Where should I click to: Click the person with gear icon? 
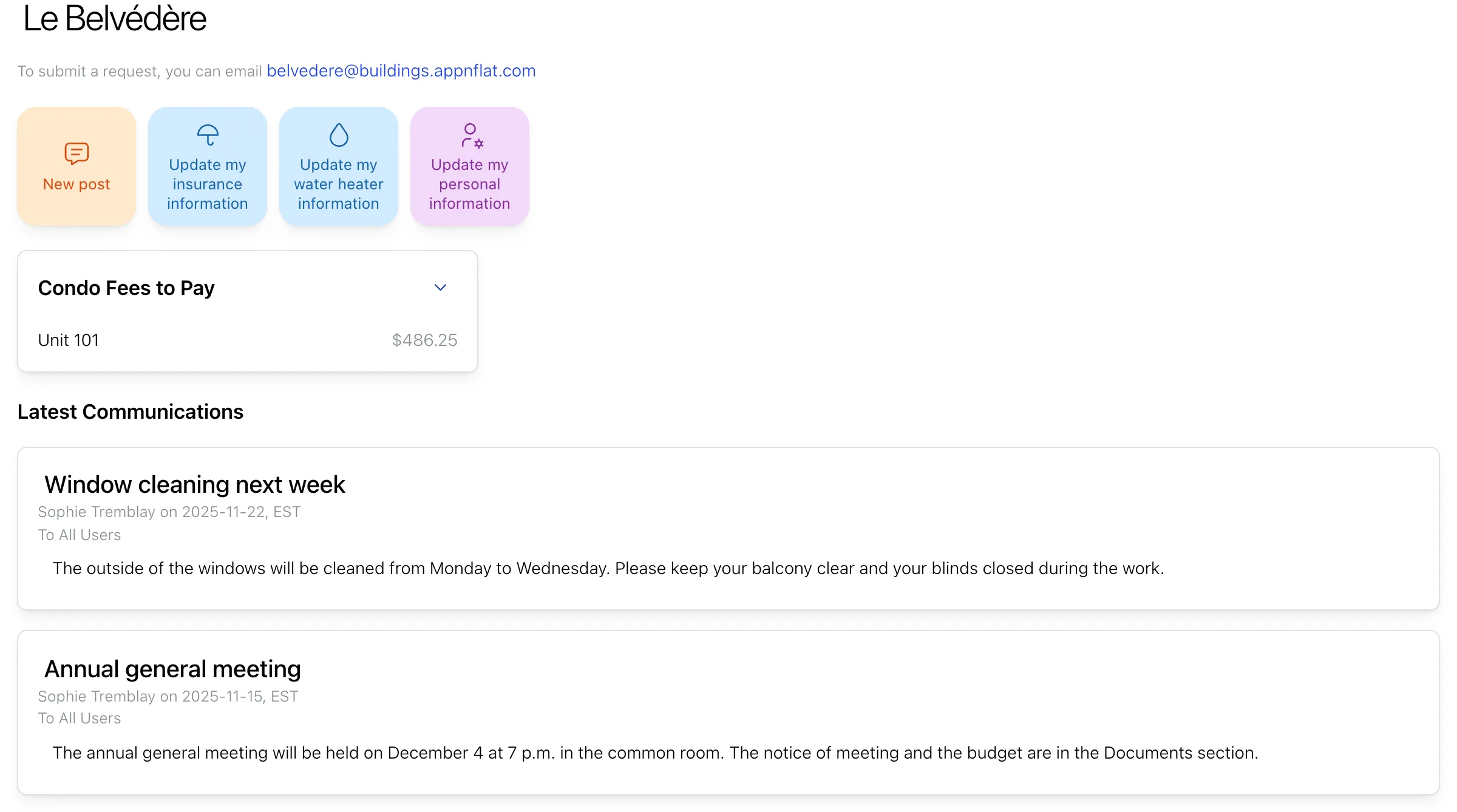click(x=471, y=135)
